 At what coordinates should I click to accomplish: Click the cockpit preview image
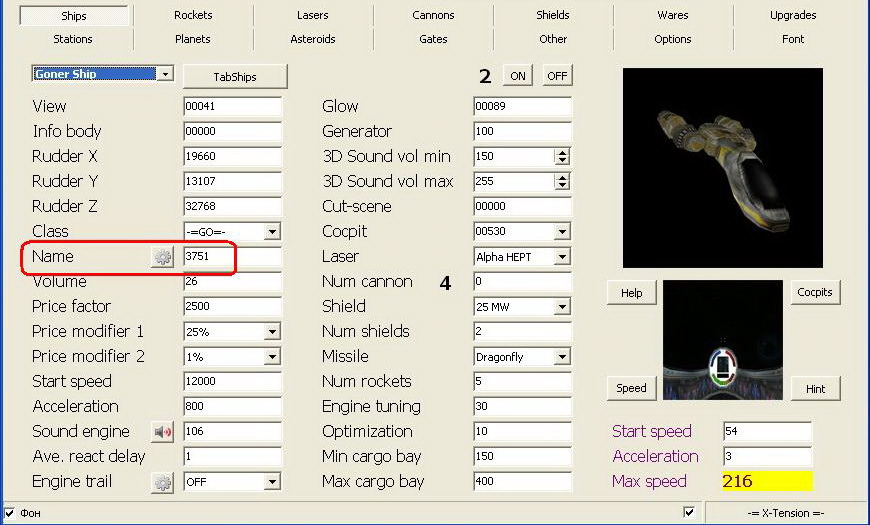[x=722, y=340]
